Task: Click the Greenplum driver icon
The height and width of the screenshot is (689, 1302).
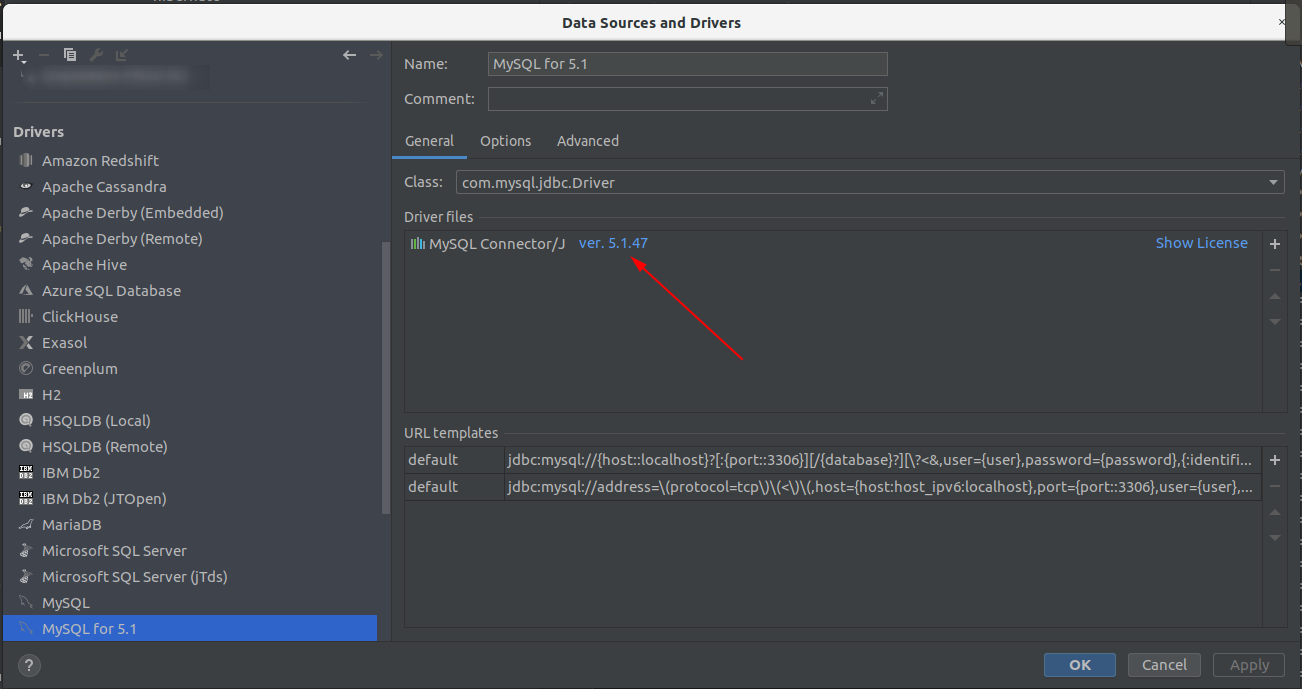Action: tap(26, 368)
